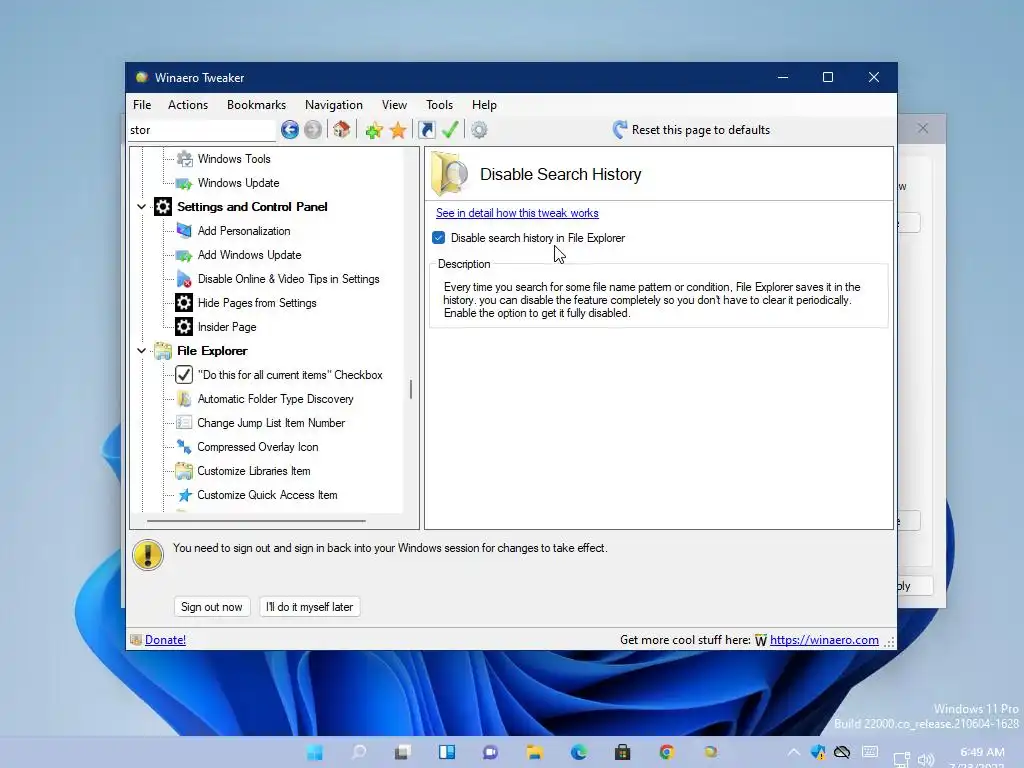Click the Back navigation arrow icon

[290, 130]
